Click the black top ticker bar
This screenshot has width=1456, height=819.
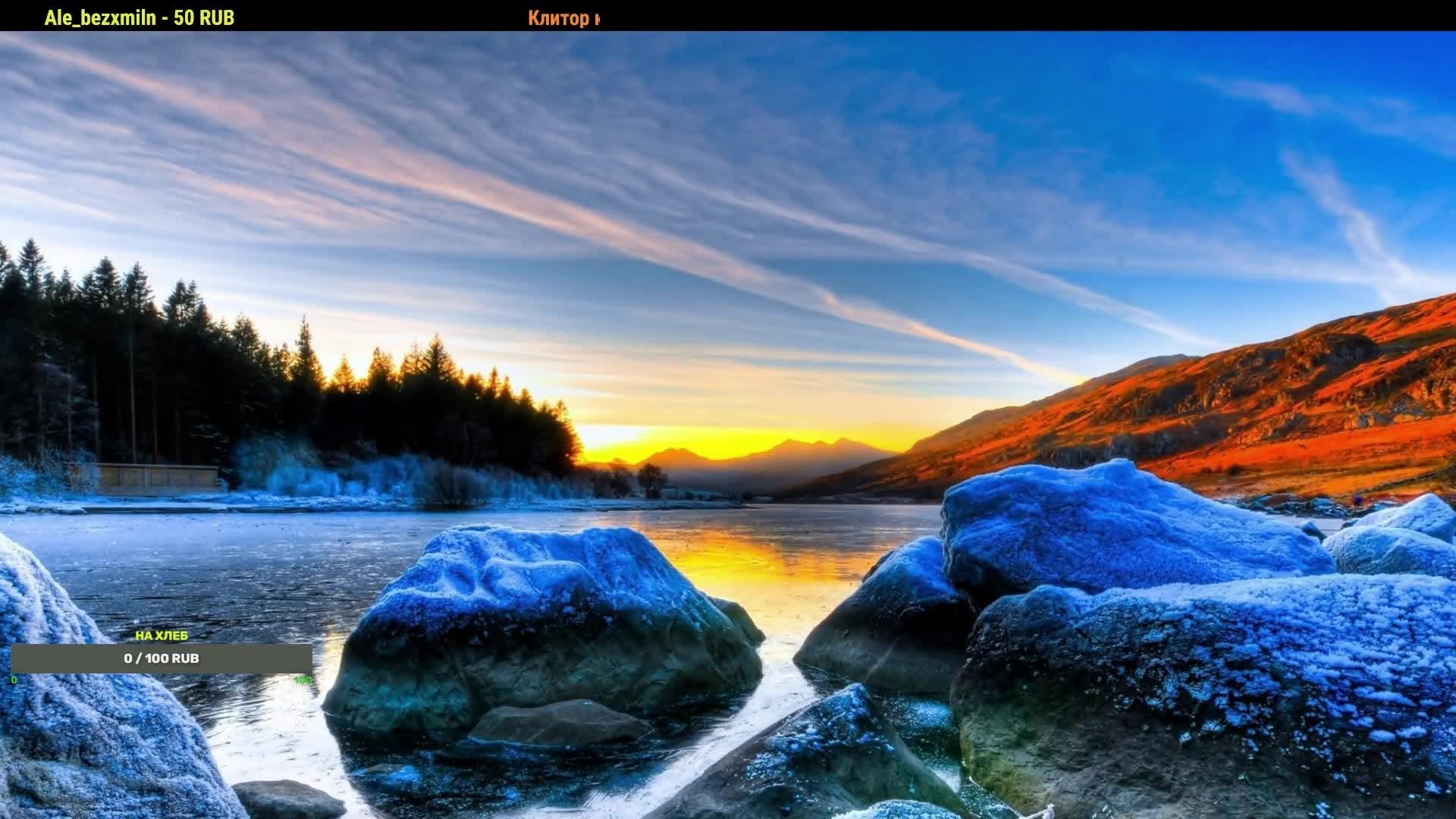click(986, 15)
